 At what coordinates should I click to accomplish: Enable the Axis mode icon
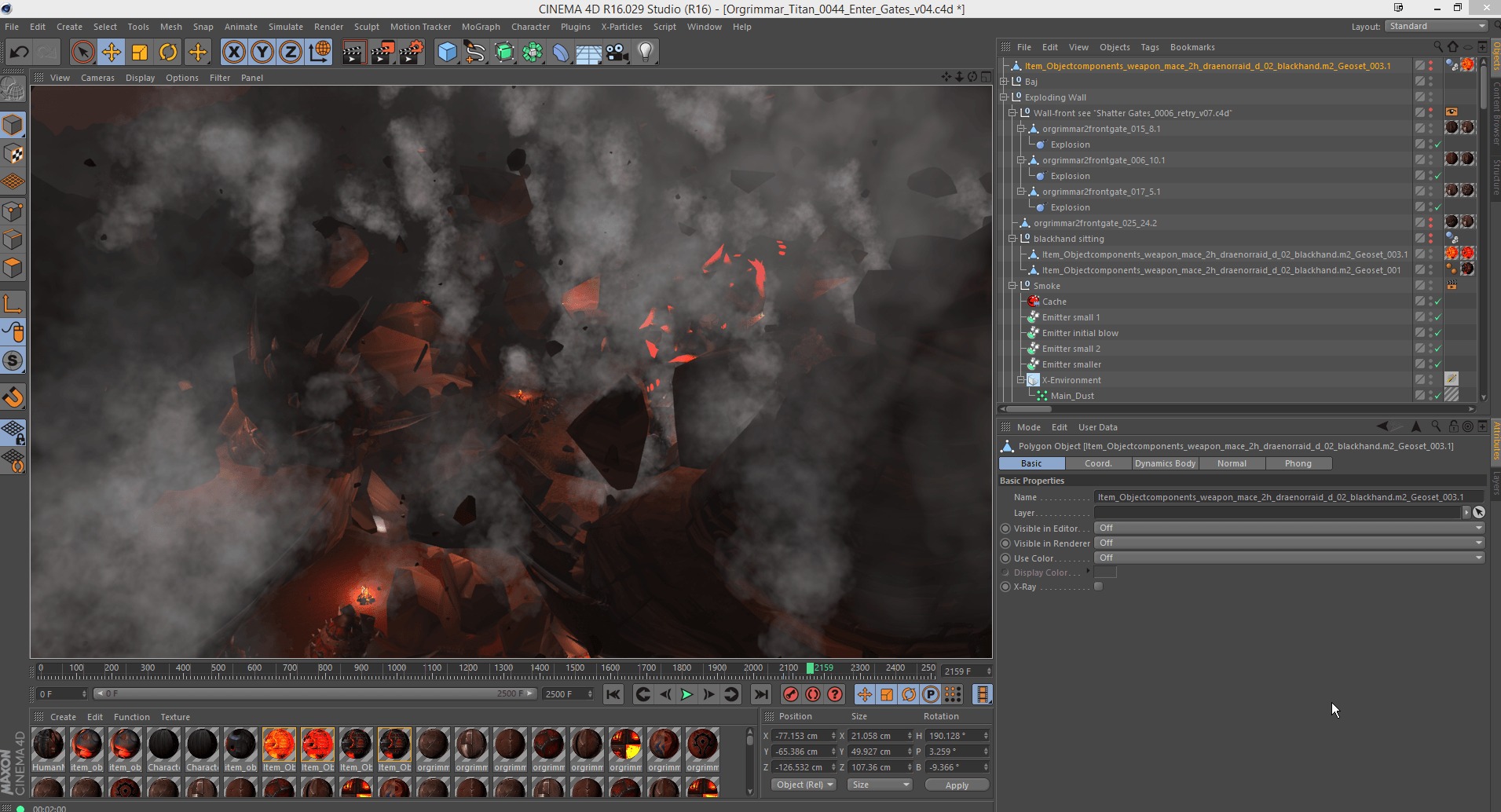13,304
